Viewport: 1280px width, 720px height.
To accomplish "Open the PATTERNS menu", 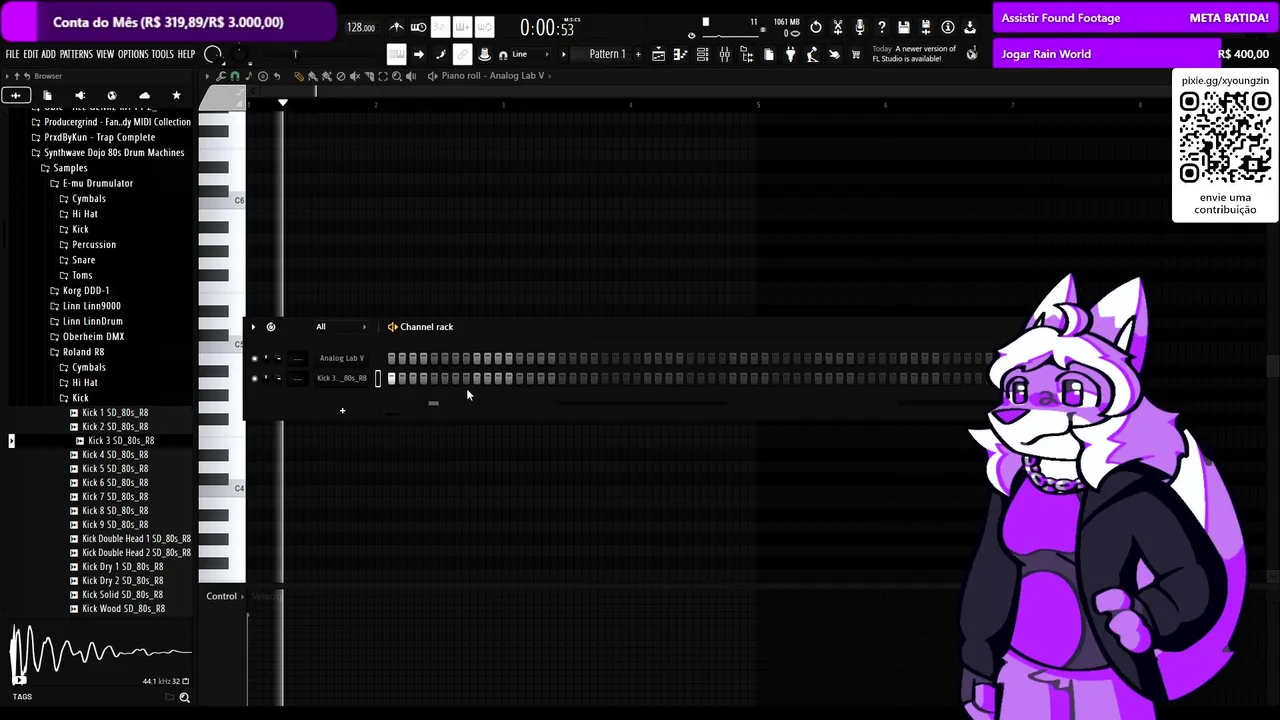I will click(76, 54).
